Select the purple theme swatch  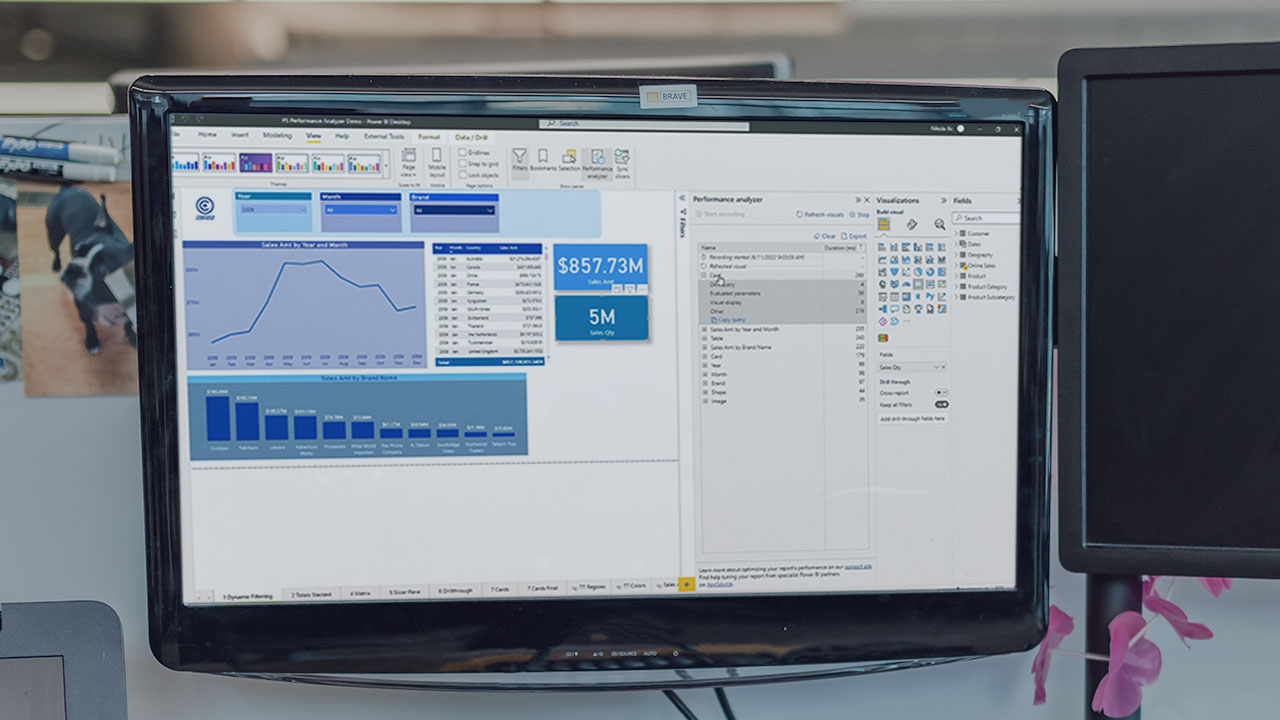tap(255, 162)
